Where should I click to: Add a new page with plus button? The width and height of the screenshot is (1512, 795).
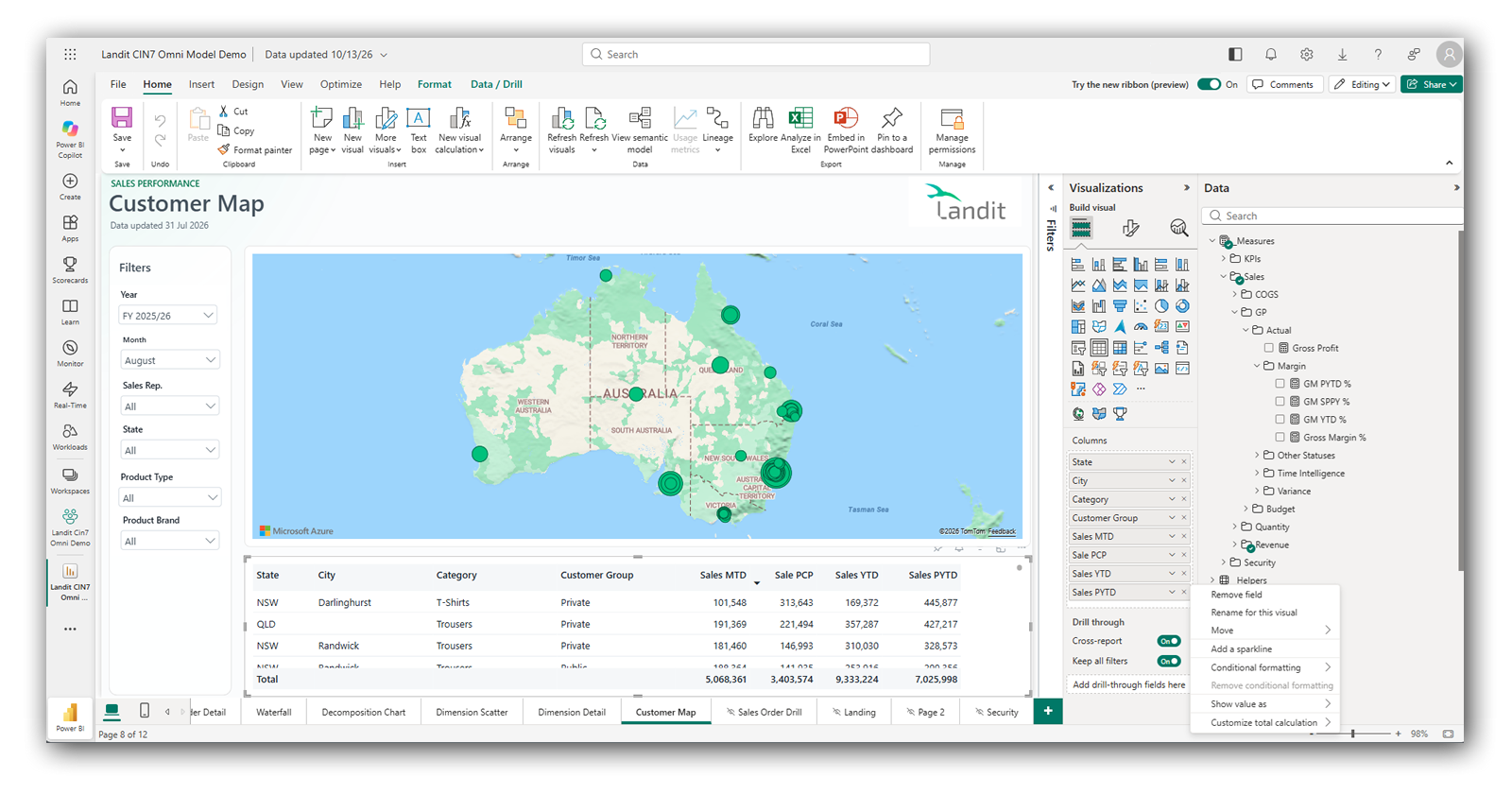(x=1048, y=711)
